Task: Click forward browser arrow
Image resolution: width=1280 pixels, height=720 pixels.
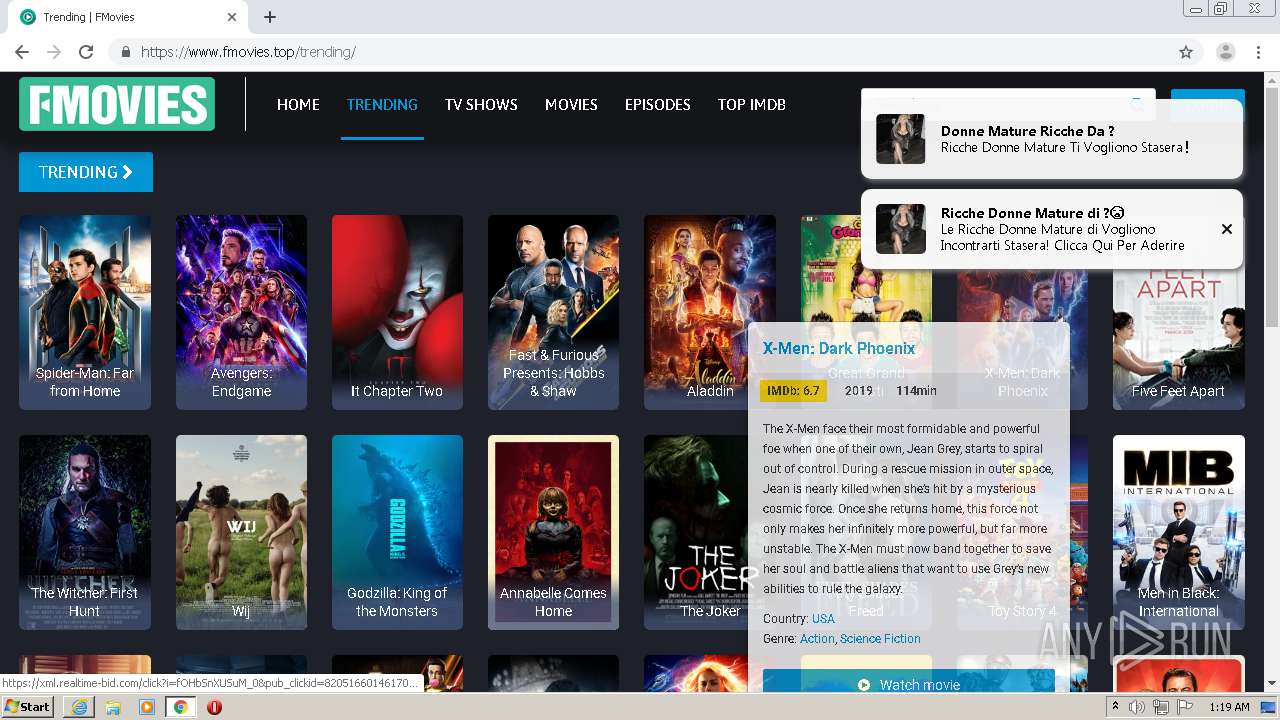Action: click(54, 52)
